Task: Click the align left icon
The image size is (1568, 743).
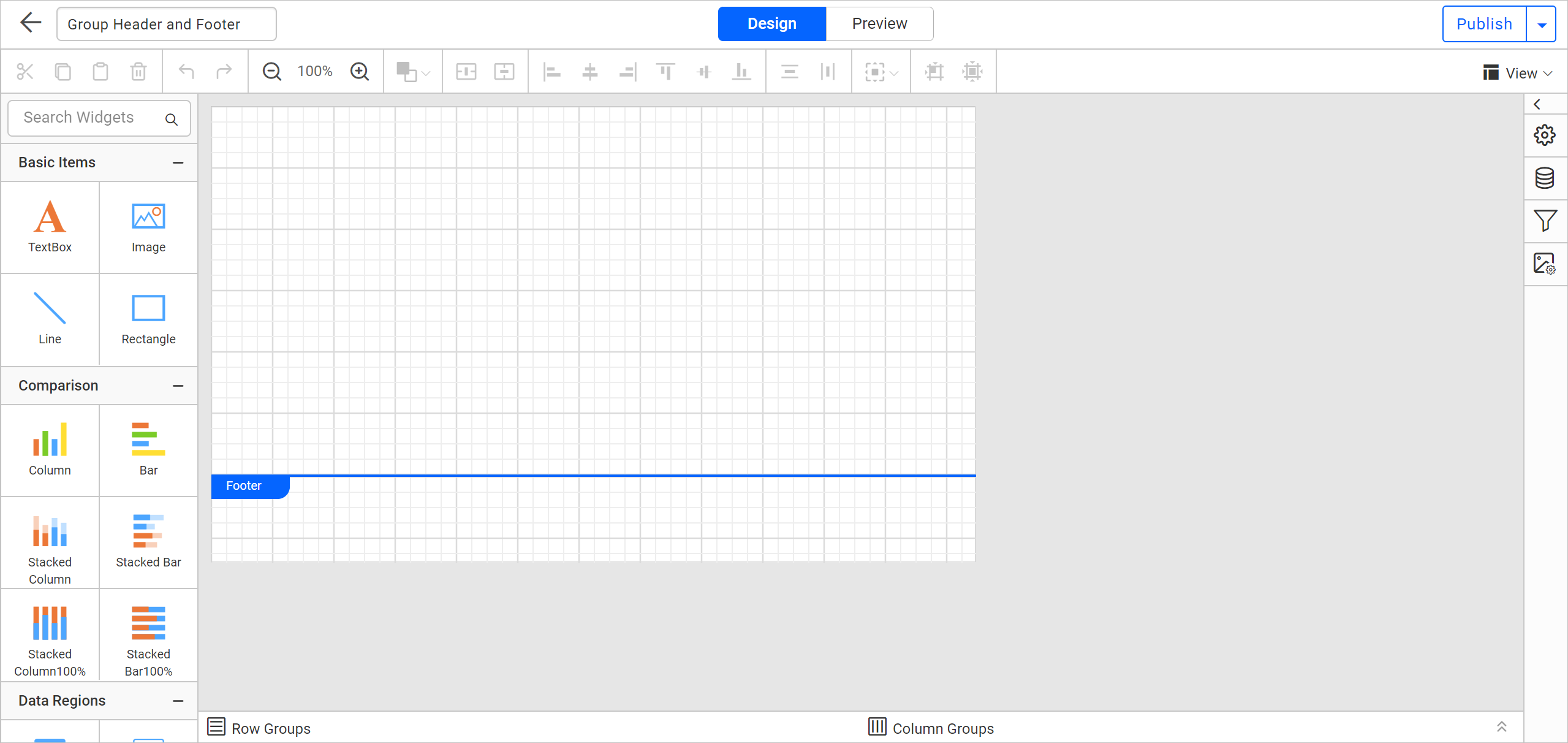Action: tap(552, 71)
